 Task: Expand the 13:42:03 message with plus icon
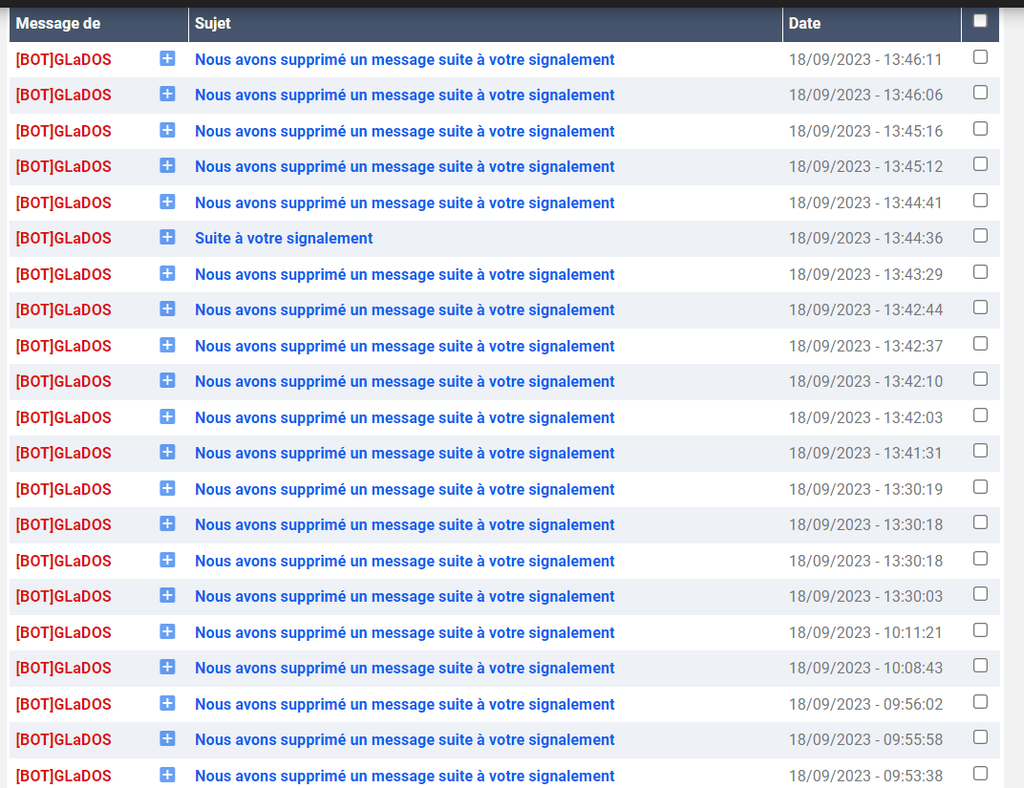click(x=167, y=417)
